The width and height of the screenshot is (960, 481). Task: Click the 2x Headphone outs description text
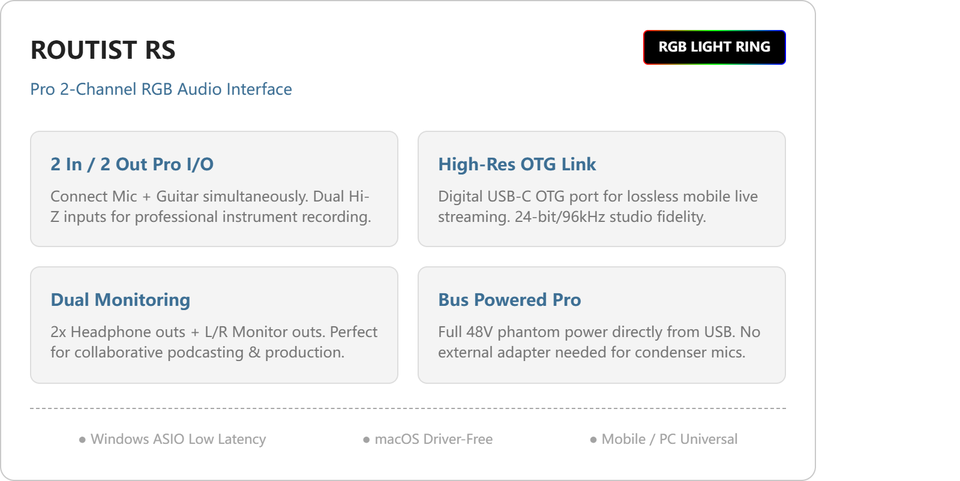click(x=214, y=342)
